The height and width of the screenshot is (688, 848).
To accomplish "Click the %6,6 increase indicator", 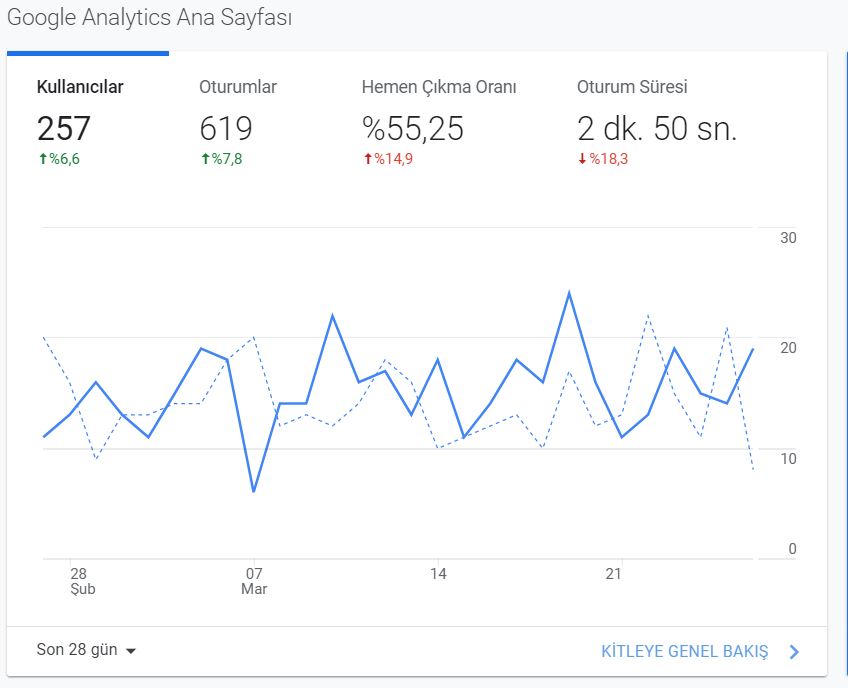I will [x=59, y=158].
